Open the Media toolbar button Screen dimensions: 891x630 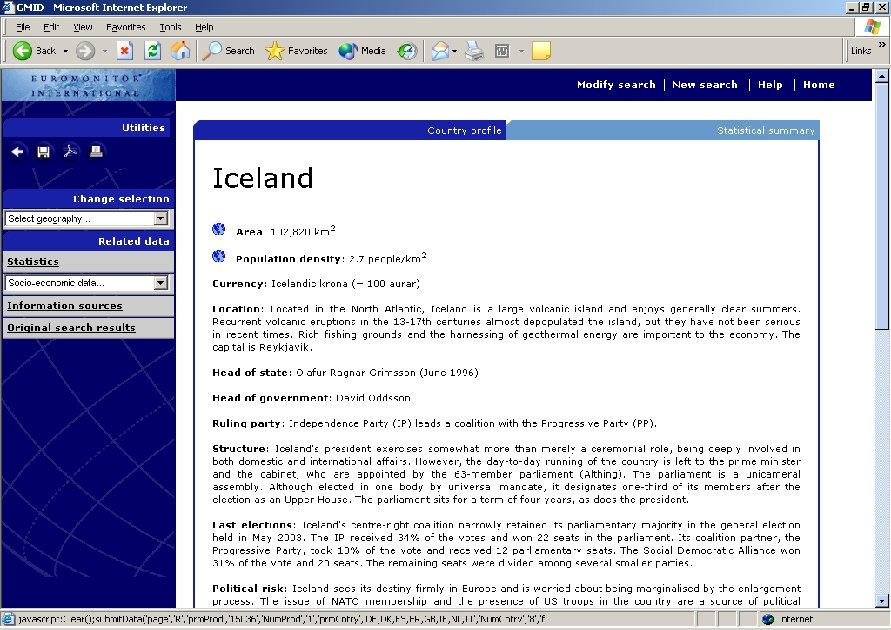tap(362, 51)
